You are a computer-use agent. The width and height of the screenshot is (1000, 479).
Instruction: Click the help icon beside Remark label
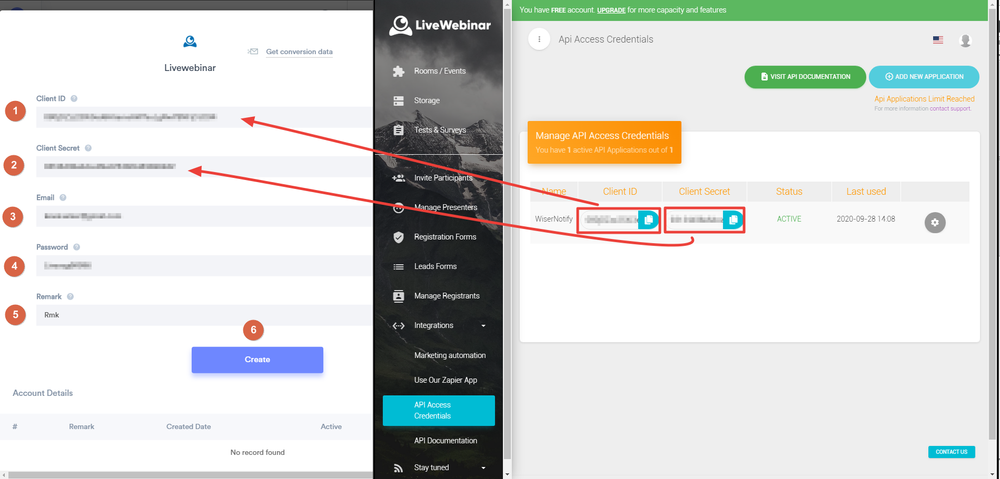coord(70,297)
